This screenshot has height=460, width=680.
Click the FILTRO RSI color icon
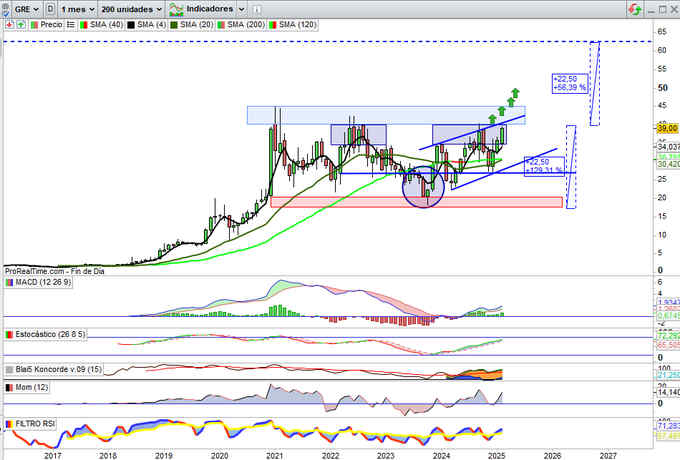click(x=9, y=424)
